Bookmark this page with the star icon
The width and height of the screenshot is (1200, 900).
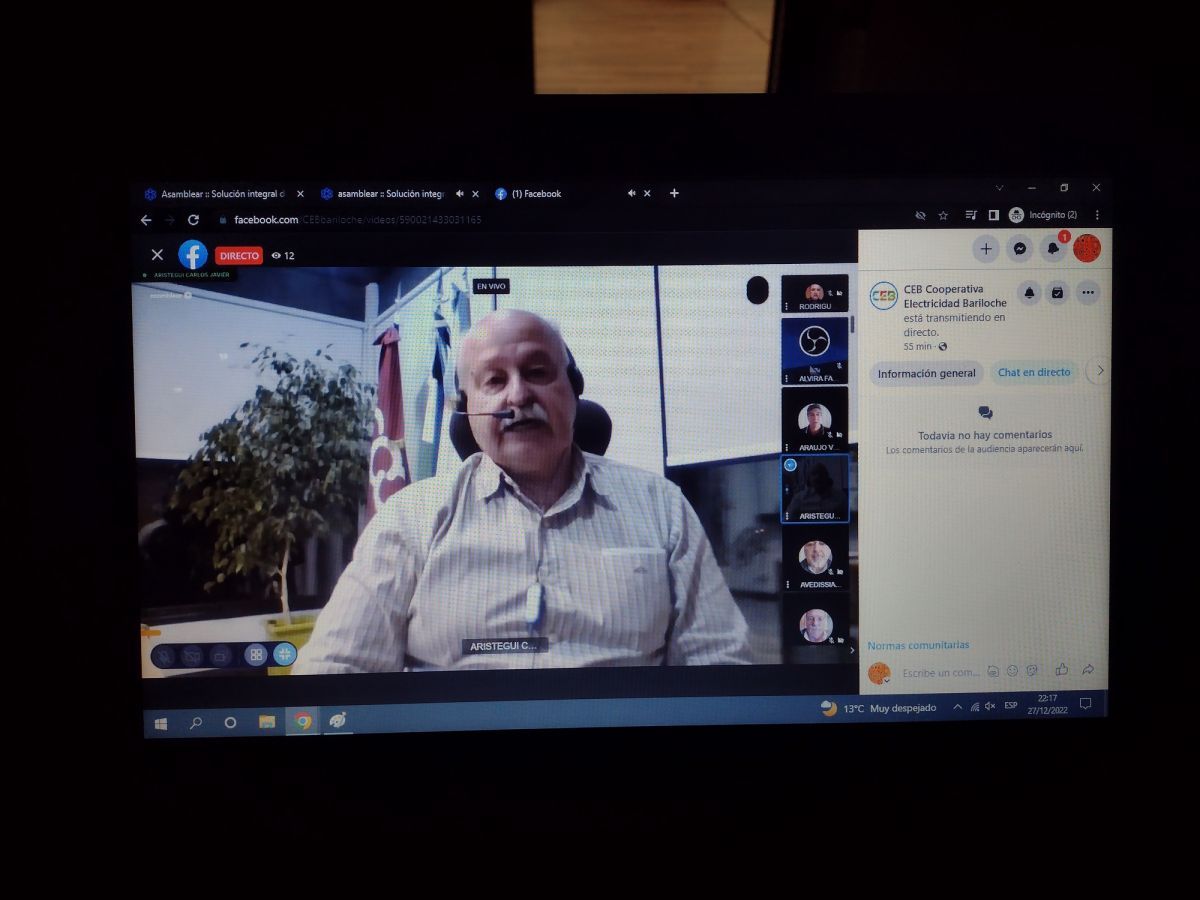click(943, 216)
